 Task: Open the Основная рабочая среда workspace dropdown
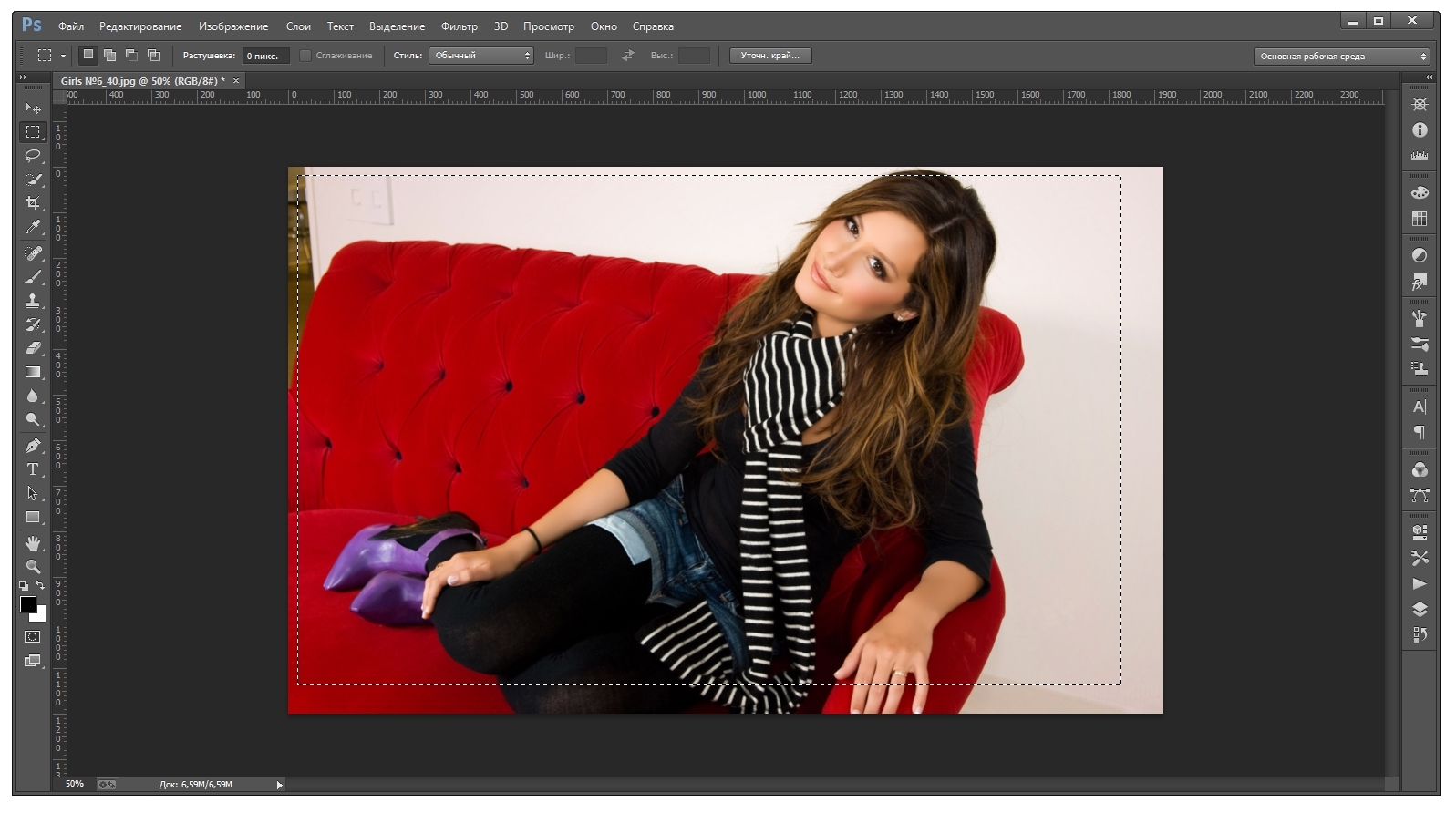coord(1342,57)
